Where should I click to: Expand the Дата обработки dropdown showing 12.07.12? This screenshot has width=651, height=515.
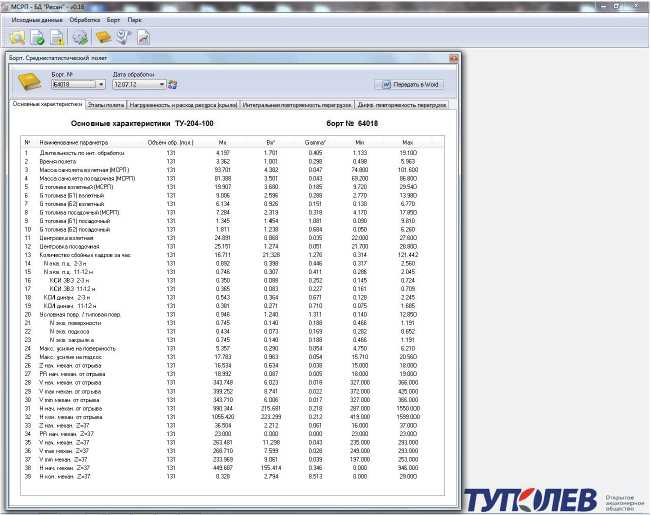click(x=162, y=84)
